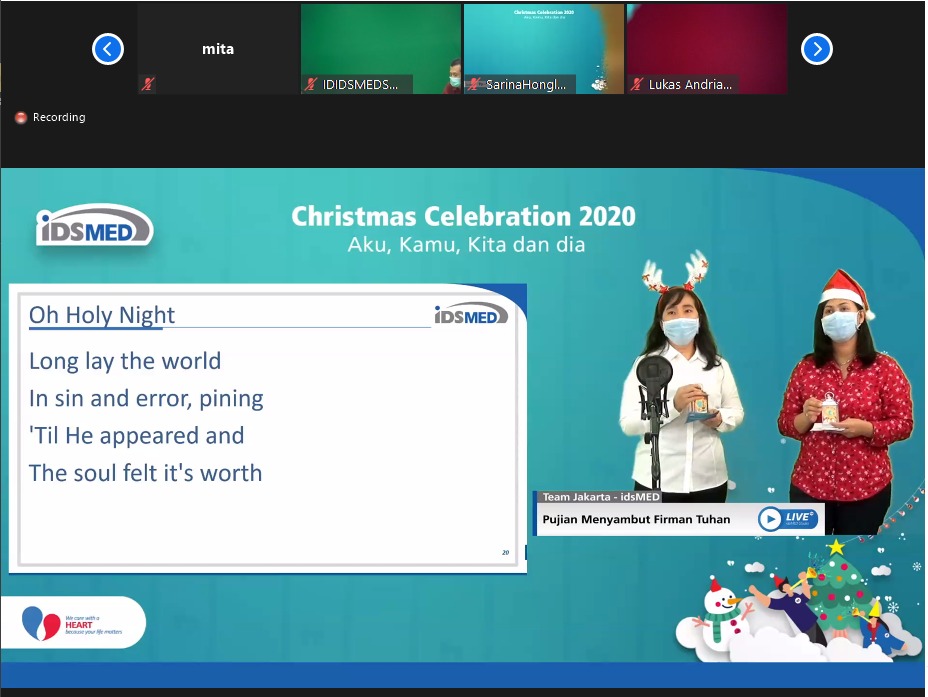Go to previous page of participant thumbnails
This screenshot has width=928, height=697.
click(108, 49)
